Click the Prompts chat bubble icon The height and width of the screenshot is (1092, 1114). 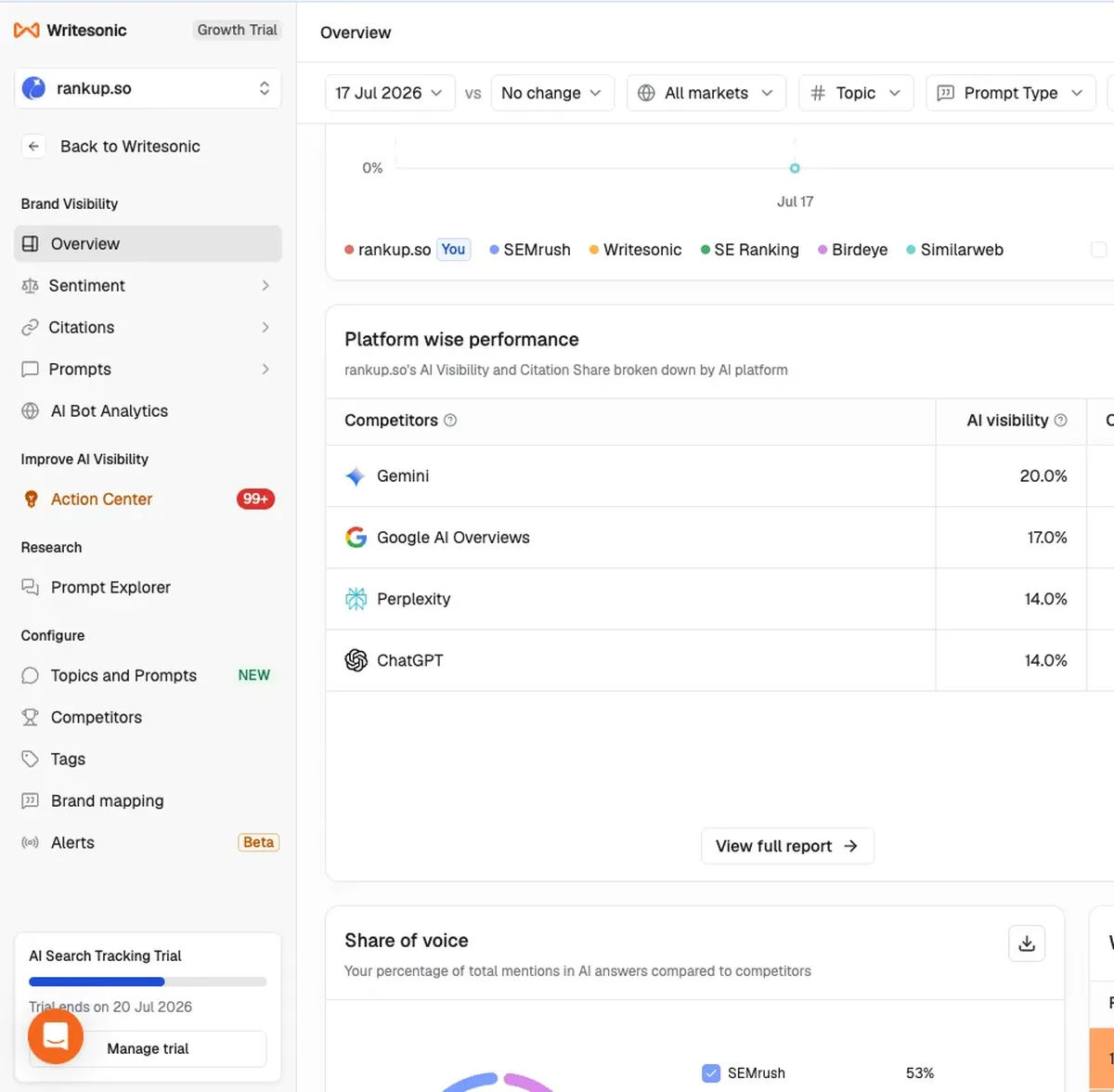coord(30,370)
